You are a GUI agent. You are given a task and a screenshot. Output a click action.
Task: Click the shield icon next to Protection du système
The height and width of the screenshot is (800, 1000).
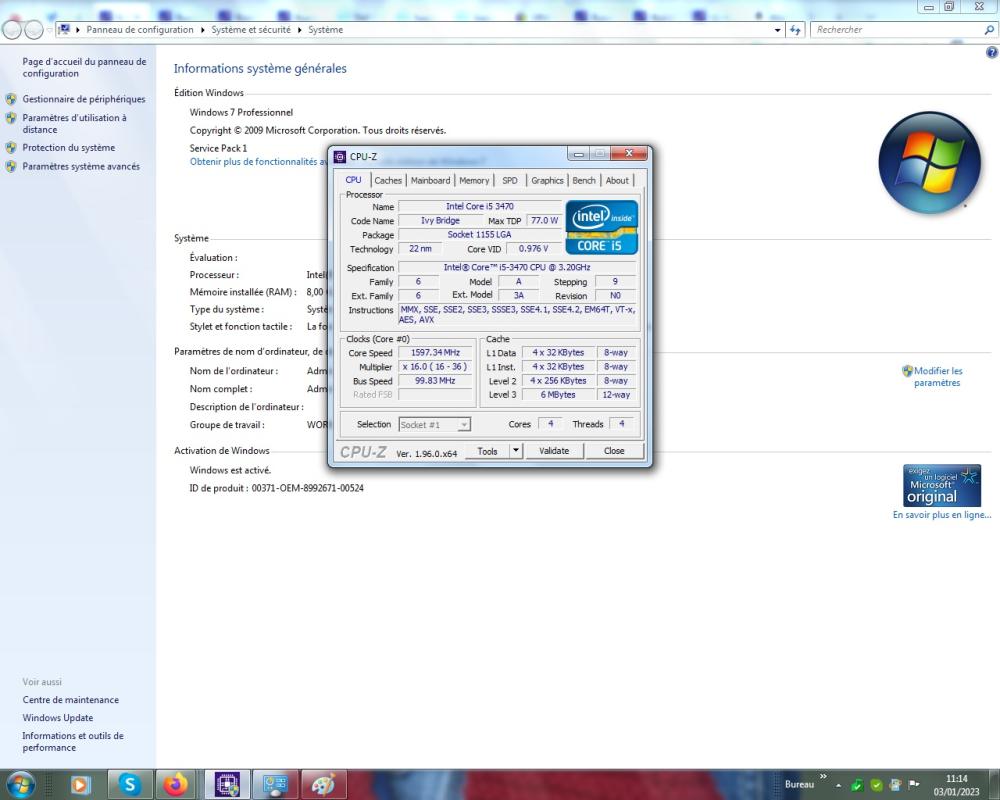point(9,147)
